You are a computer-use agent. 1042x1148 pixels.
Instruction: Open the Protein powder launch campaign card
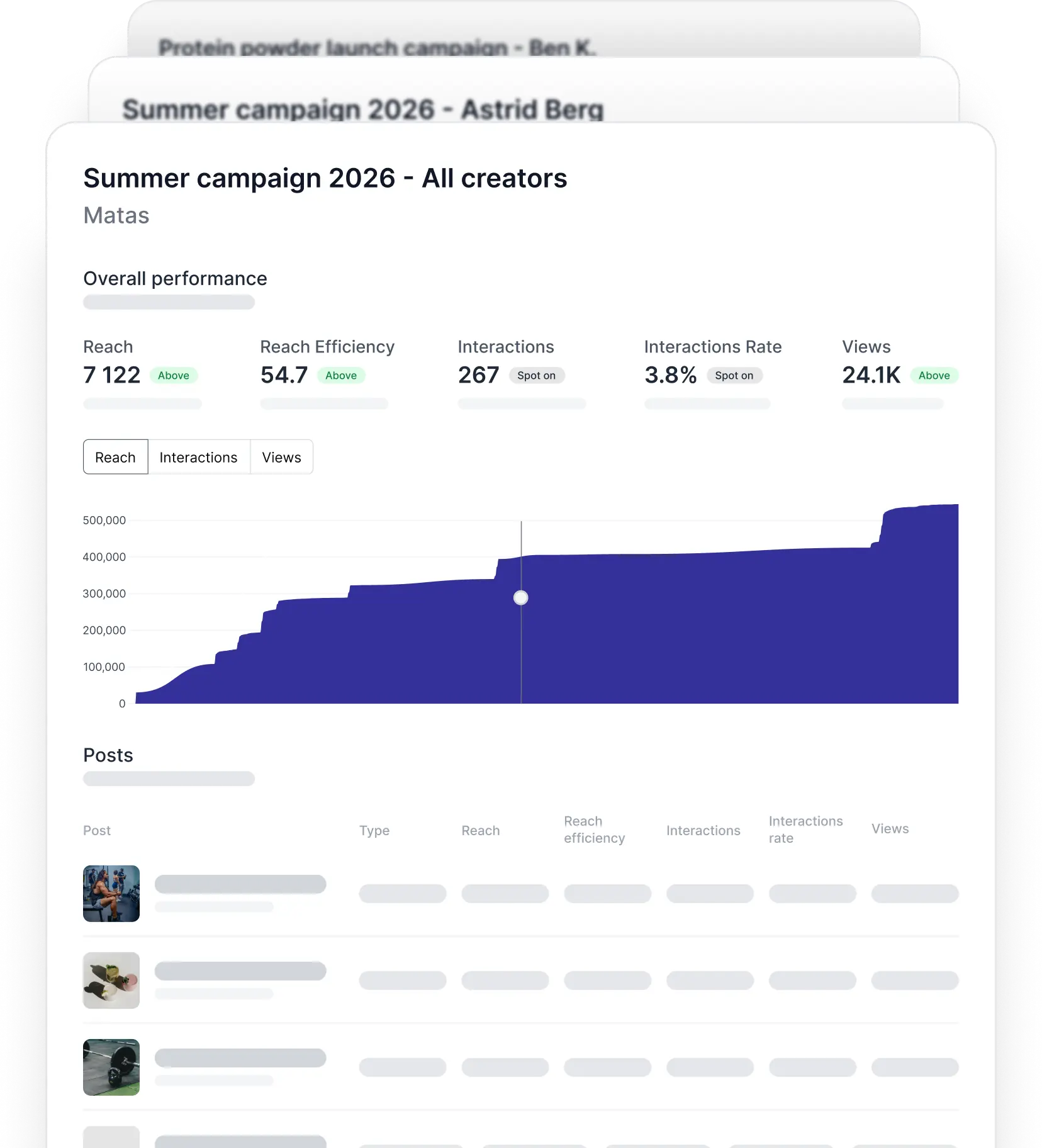(x=524, y=30)
